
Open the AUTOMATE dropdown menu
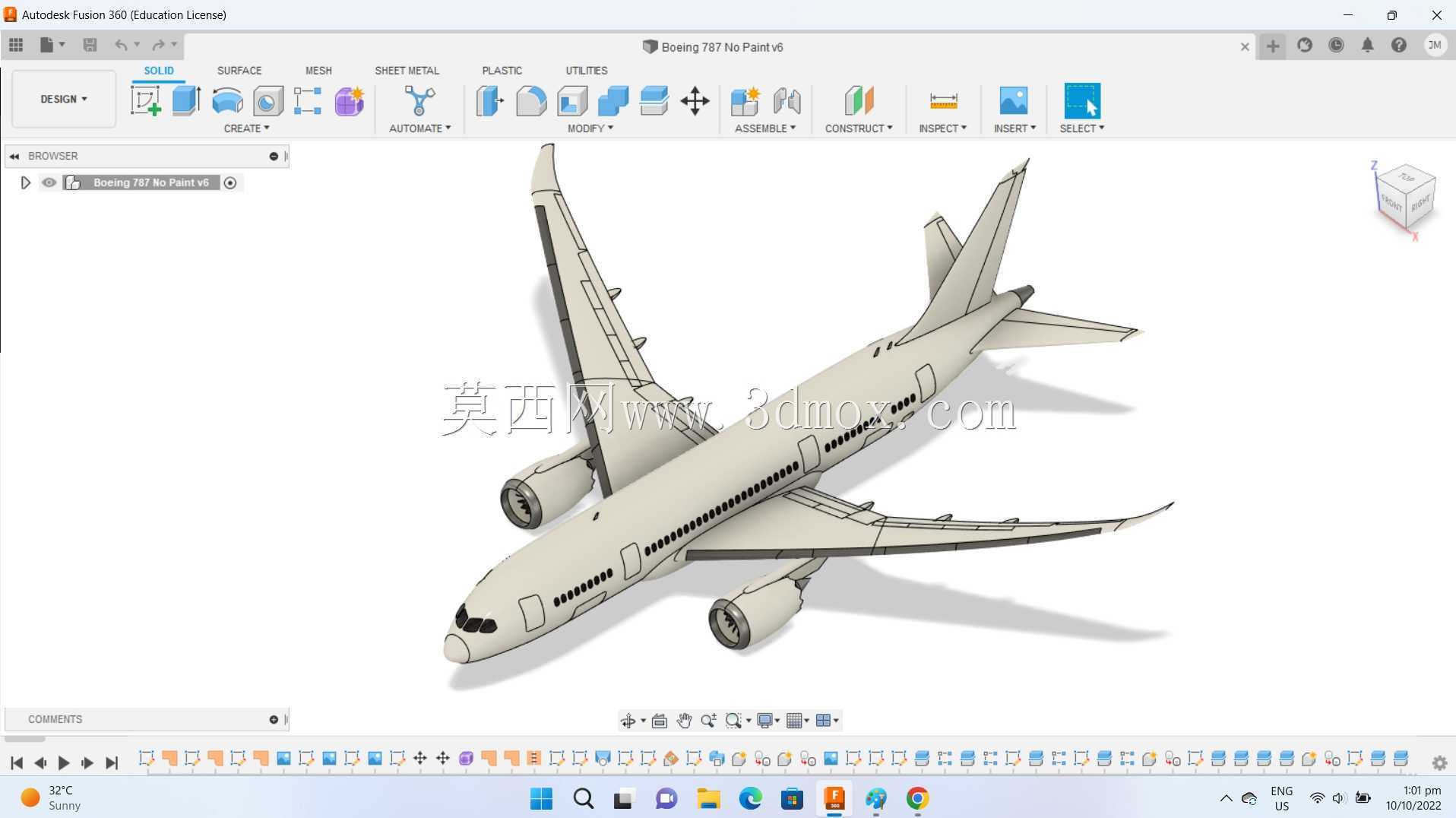[419, 128]
